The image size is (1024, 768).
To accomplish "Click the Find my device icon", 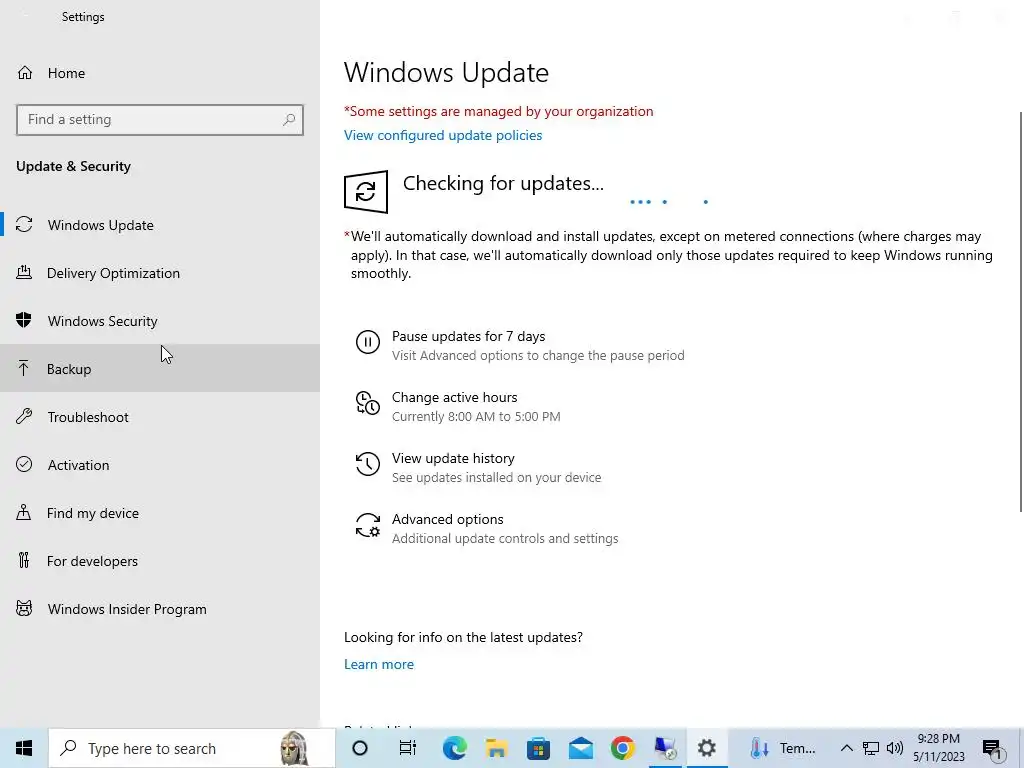I will 24,513.
